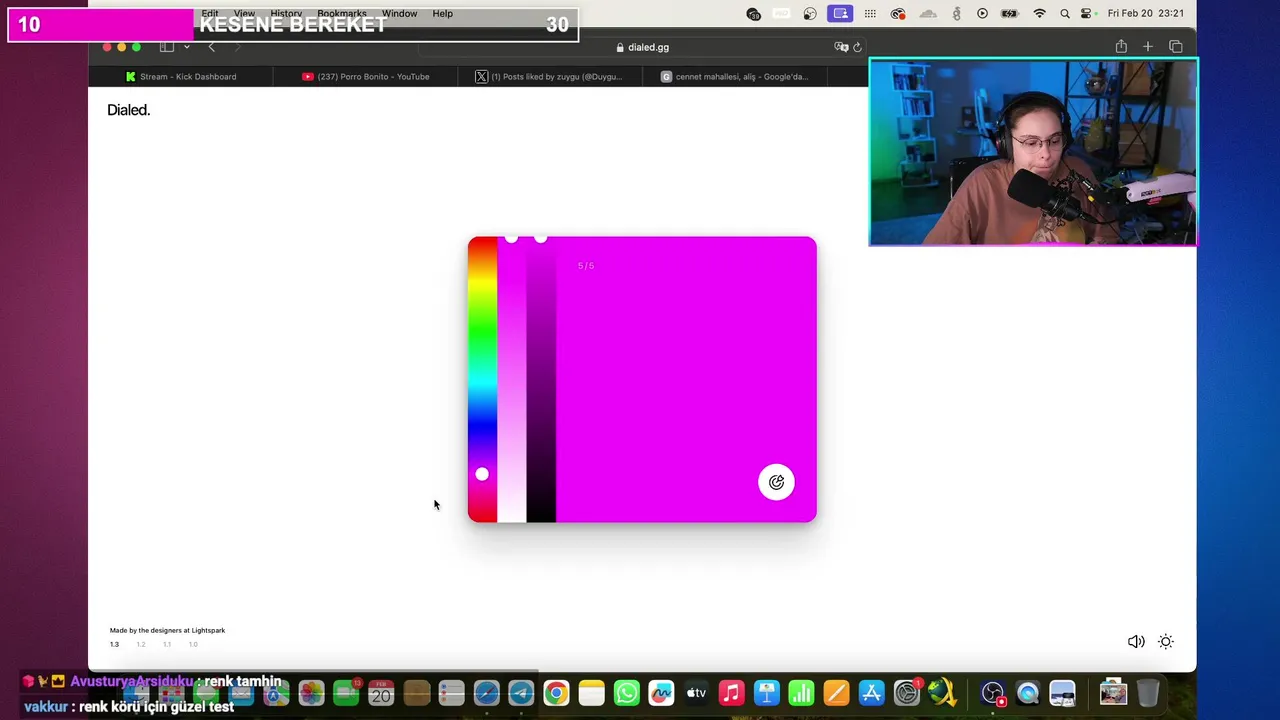Click the date and time clock
Screen dimensions: 1280x720
(1146, 14)
